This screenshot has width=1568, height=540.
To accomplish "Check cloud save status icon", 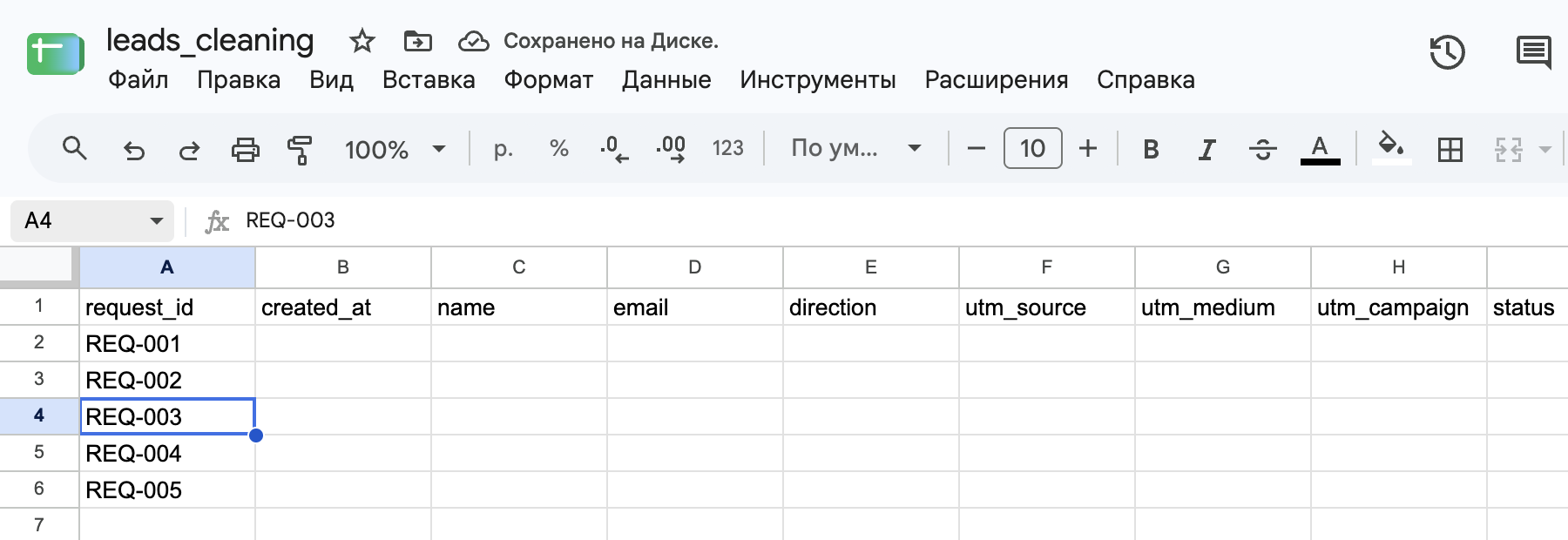I will tap(473, 41).
